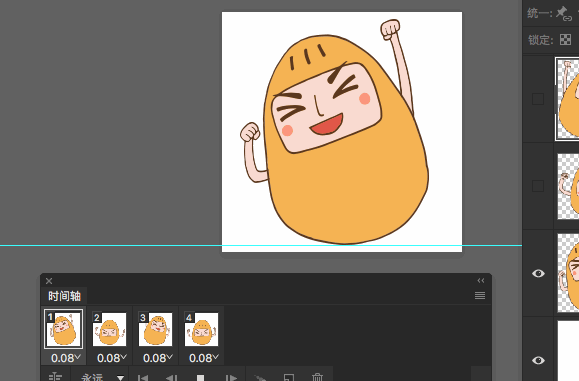Open frame 4 delay dropdown 0.08
Viewport: 579px width, 381px height.
[x=204, y=358]
